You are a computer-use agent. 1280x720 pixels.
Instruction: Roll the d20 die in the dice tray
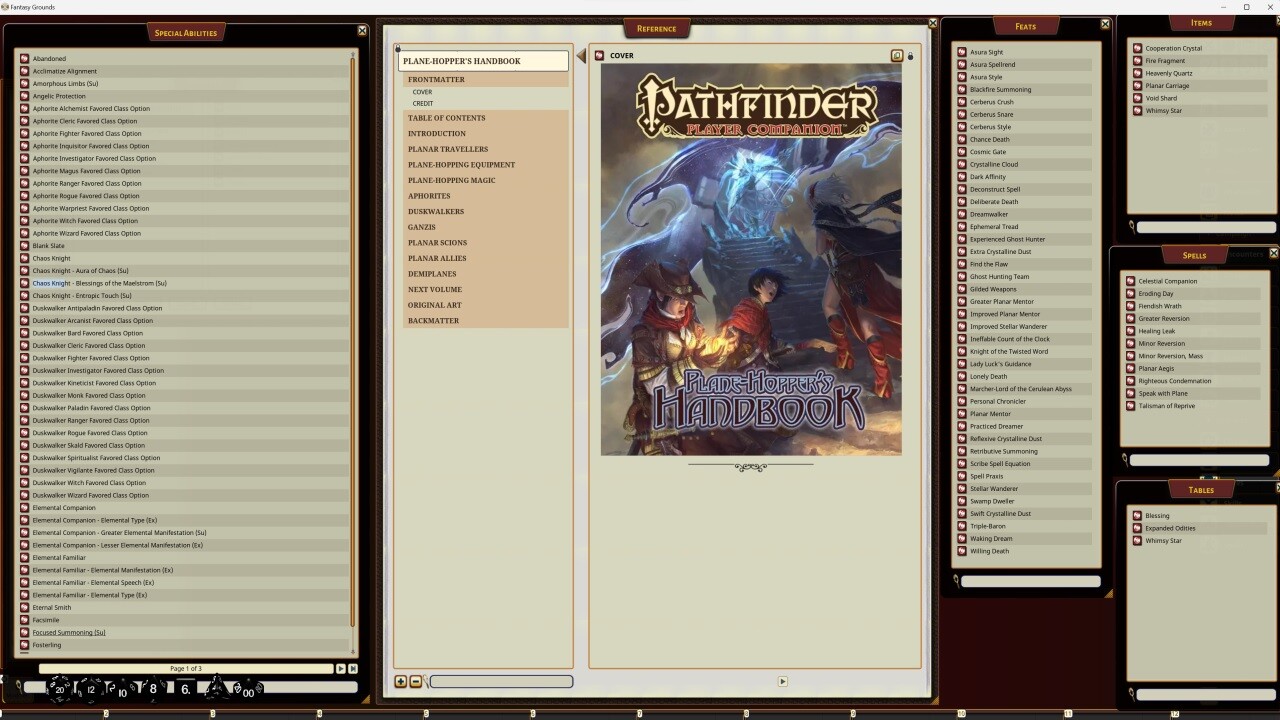(58, 688)
